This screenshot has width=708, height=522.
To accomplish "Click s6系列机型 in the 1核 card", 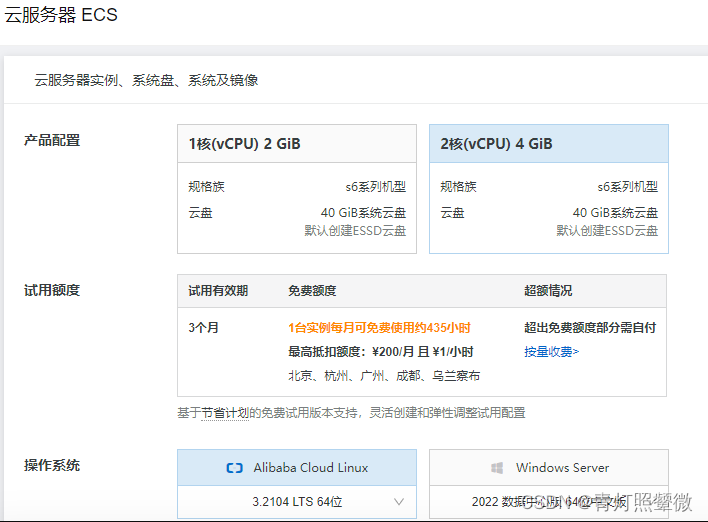I will 376,186.
